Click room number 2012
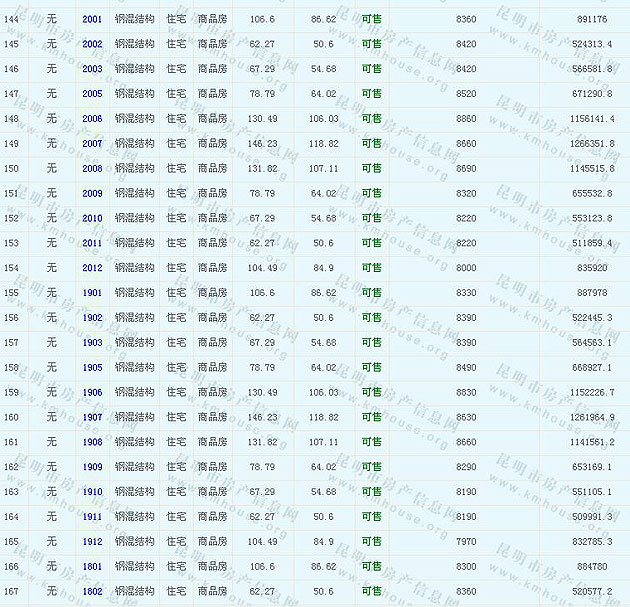 (x=92, y=268)
